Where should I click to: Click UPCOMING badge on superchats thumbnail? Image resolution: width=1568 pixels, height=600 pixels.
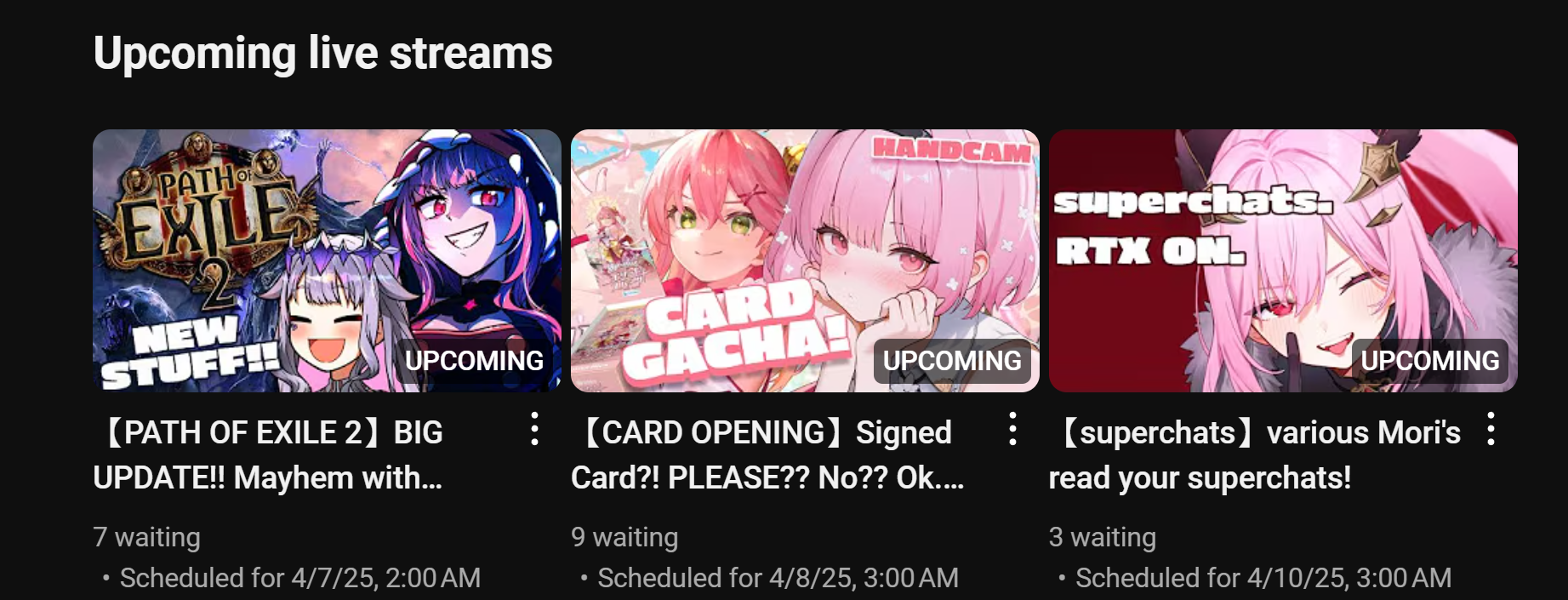coord(1430,361)
